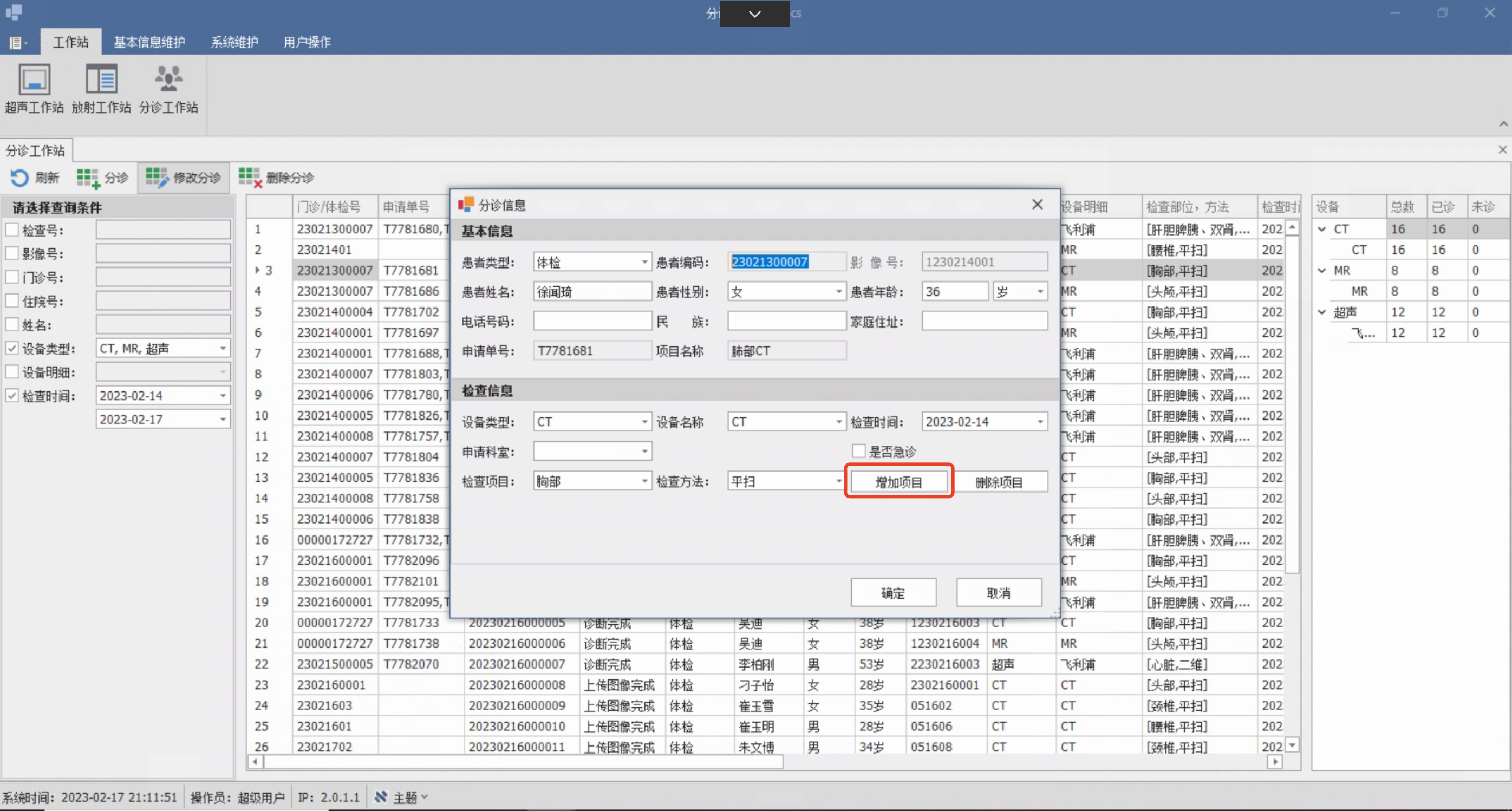
Task: Select table row 22 with 李柏刚
Action: click(x=765, y=664)
